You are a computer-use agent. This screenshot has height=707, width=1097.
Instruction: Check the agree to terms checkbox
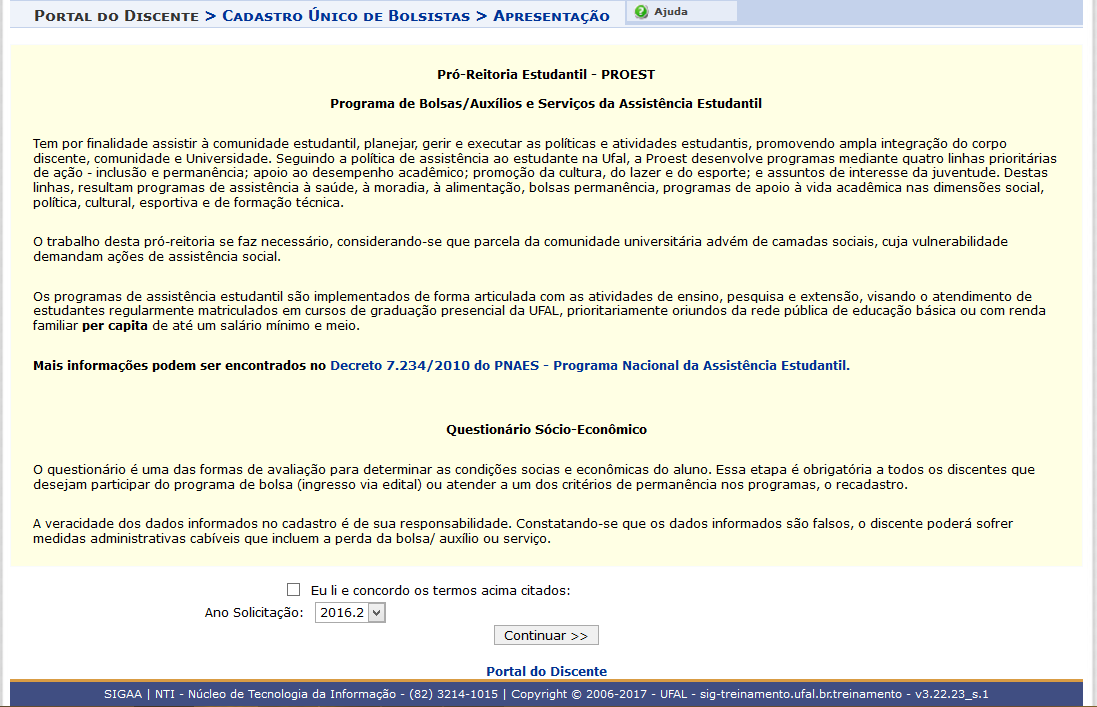[293, 590]
